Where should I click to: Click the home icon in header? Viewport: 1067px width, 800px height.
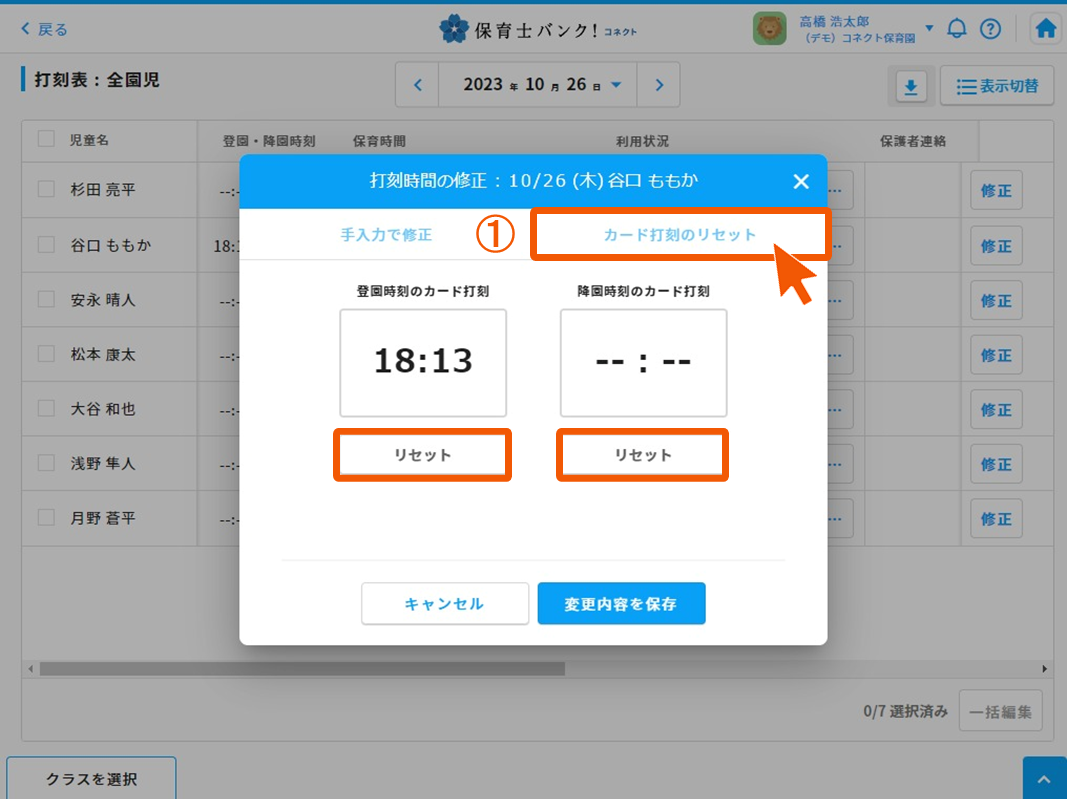click(1046, 29)
